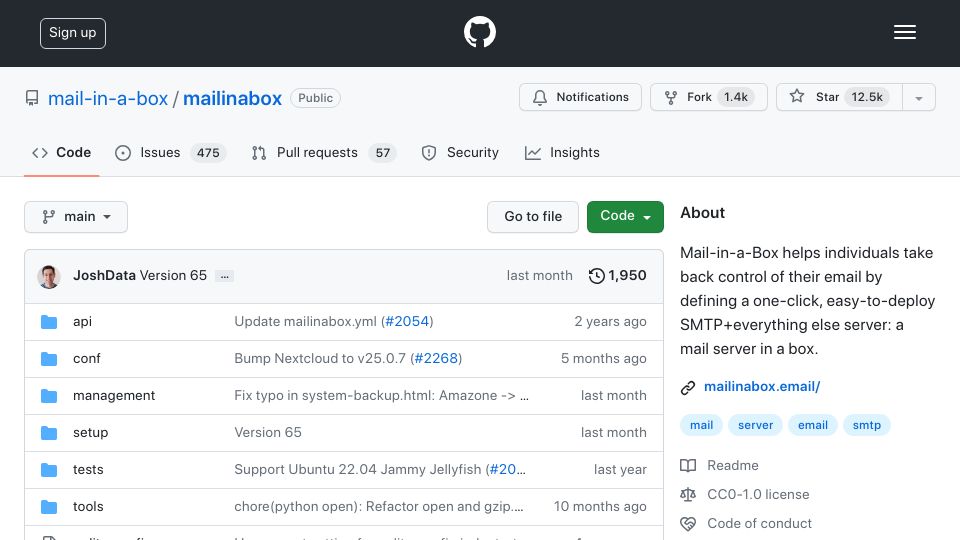Click the conf folder icon
Image resolution: width=960 pixels, height=540 pixels.
(49, 359)
